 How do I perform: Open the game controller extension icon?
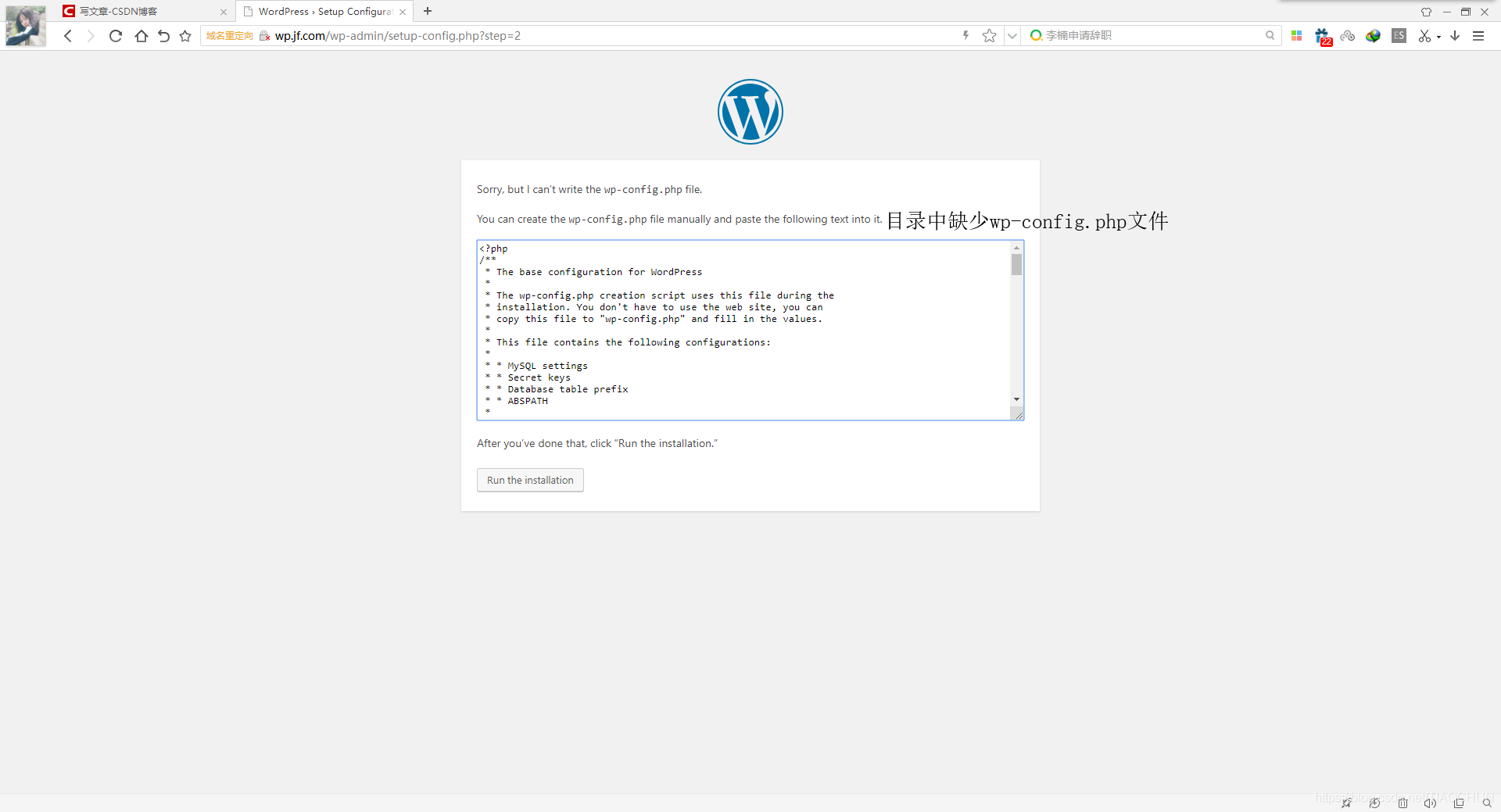(1348, 36)
